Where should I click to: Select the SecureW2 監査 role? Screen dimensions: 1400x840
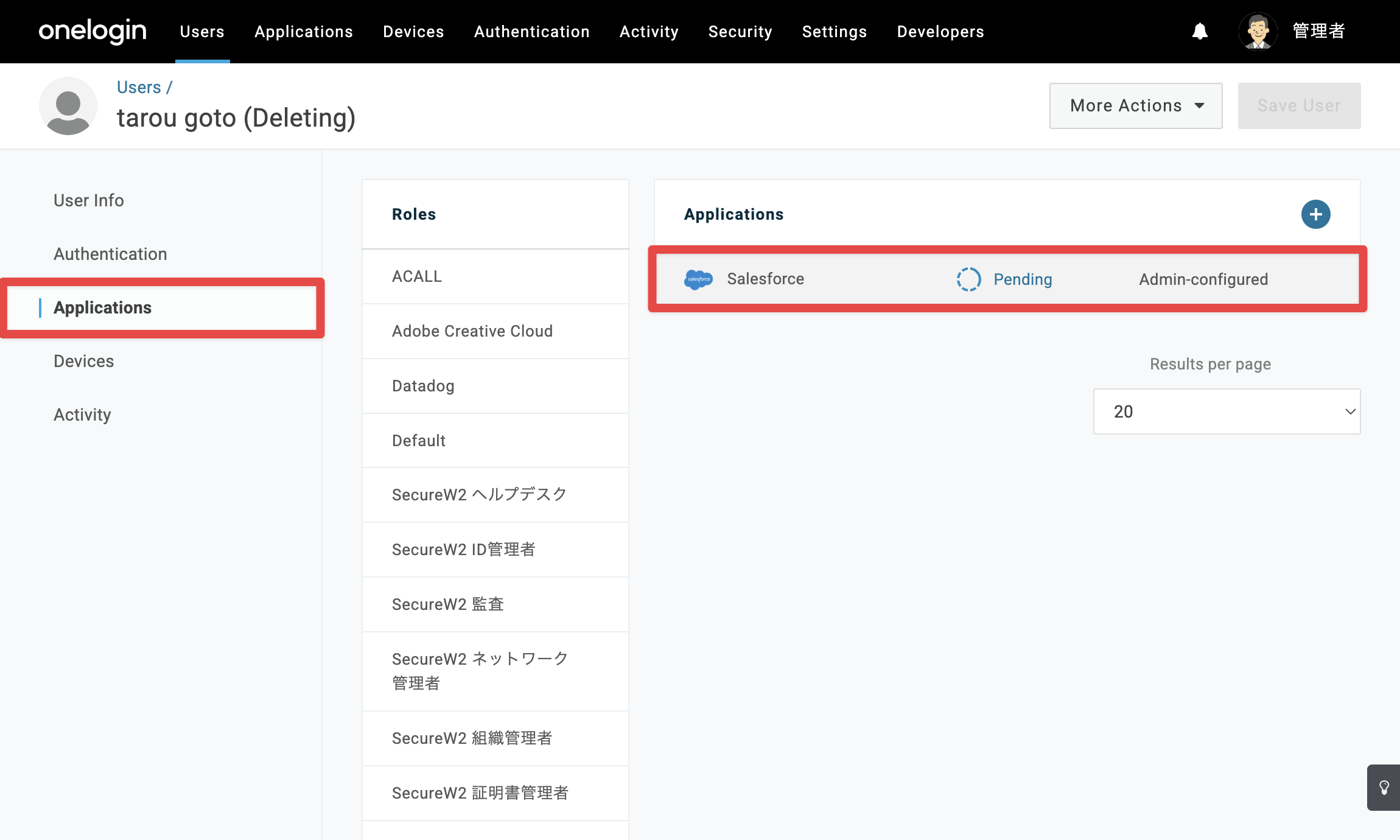[495, 604]
